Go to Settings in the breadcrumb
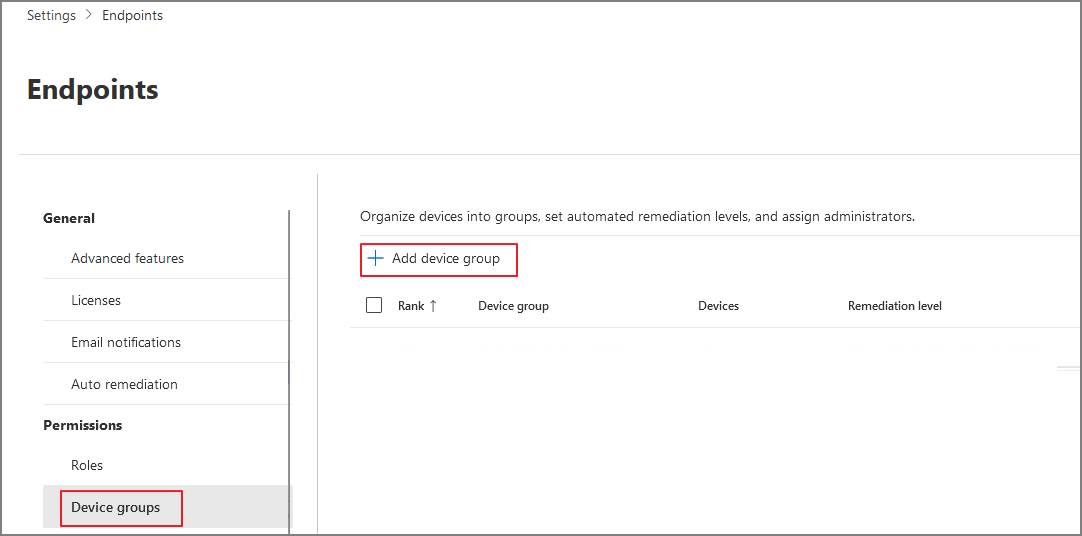 [x=51, y=15]
